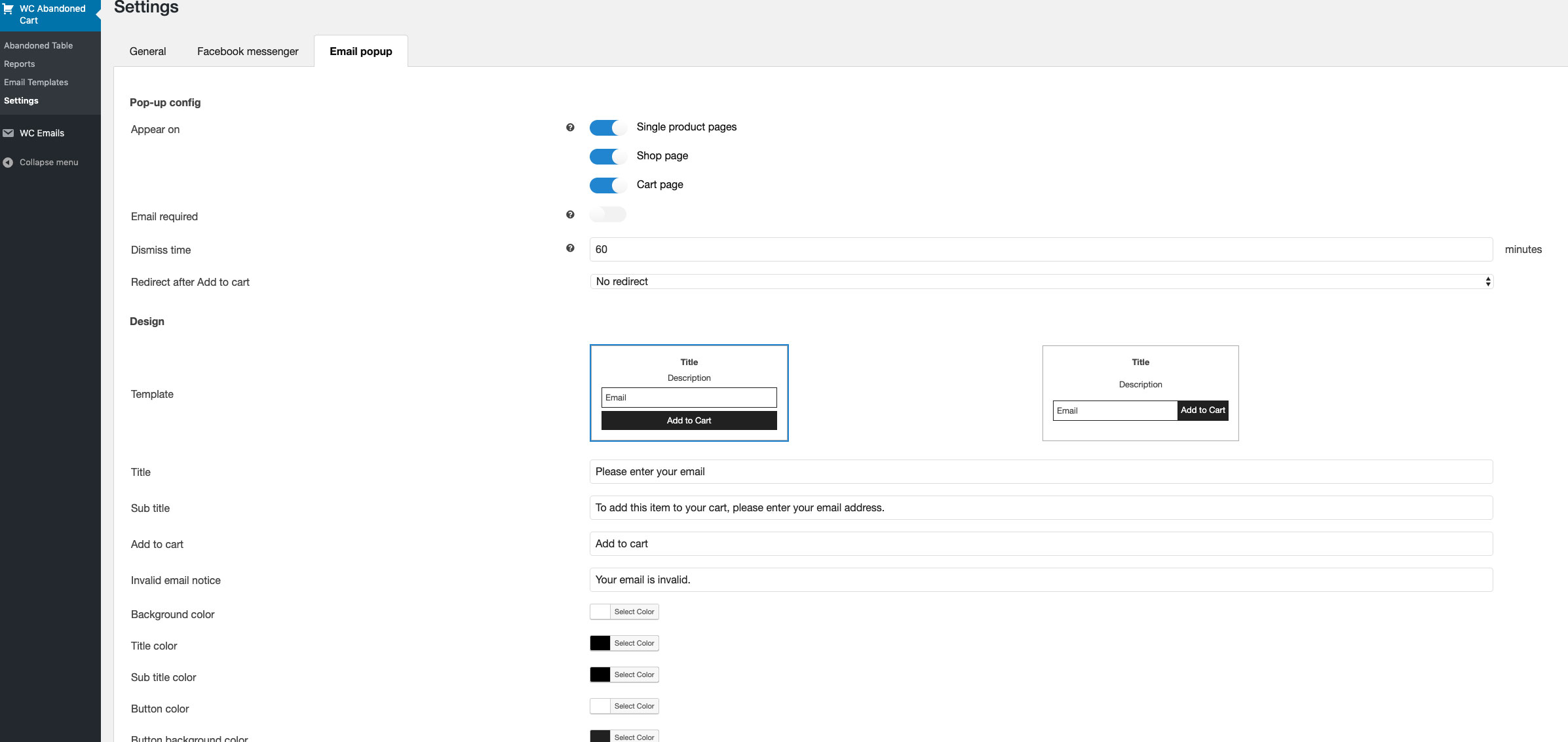Click help icon beside Dismiss time
The width and height of the screenshot is (1568, 742).
point(570,248)
